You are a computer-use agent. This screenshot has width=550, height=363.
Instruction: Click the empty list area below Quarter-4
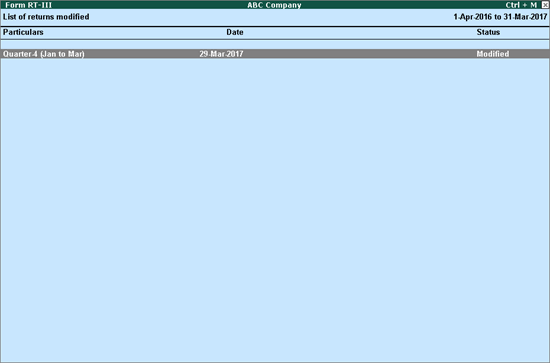[x=275, y=210]
